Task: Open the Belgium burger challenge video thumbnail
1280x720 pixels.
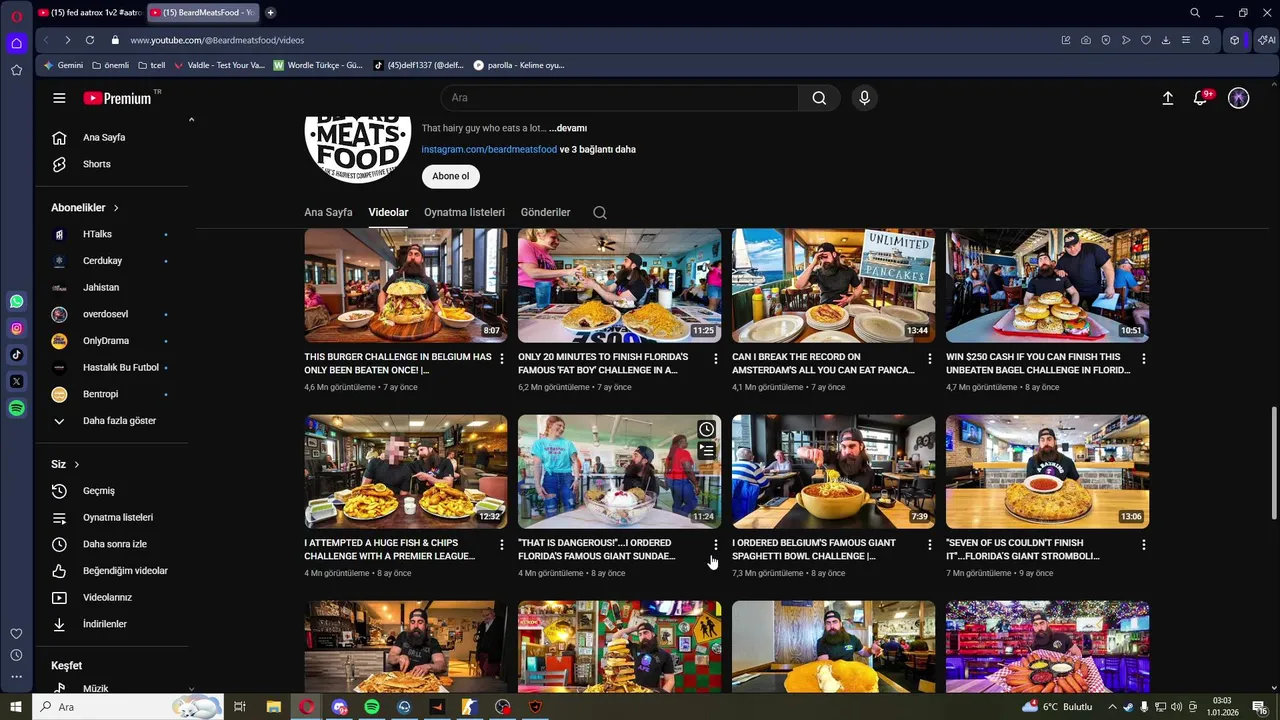Action: [x=406, y=286]
